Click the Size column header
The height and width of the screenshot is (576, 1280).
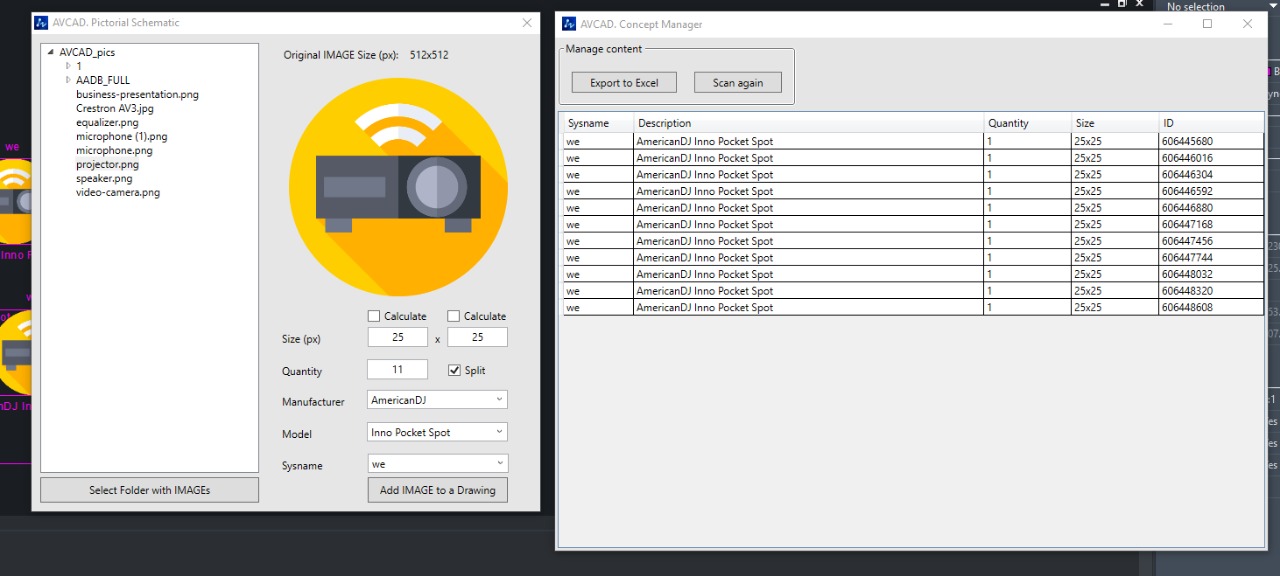pyautogui.click(x=1116, y=123)
